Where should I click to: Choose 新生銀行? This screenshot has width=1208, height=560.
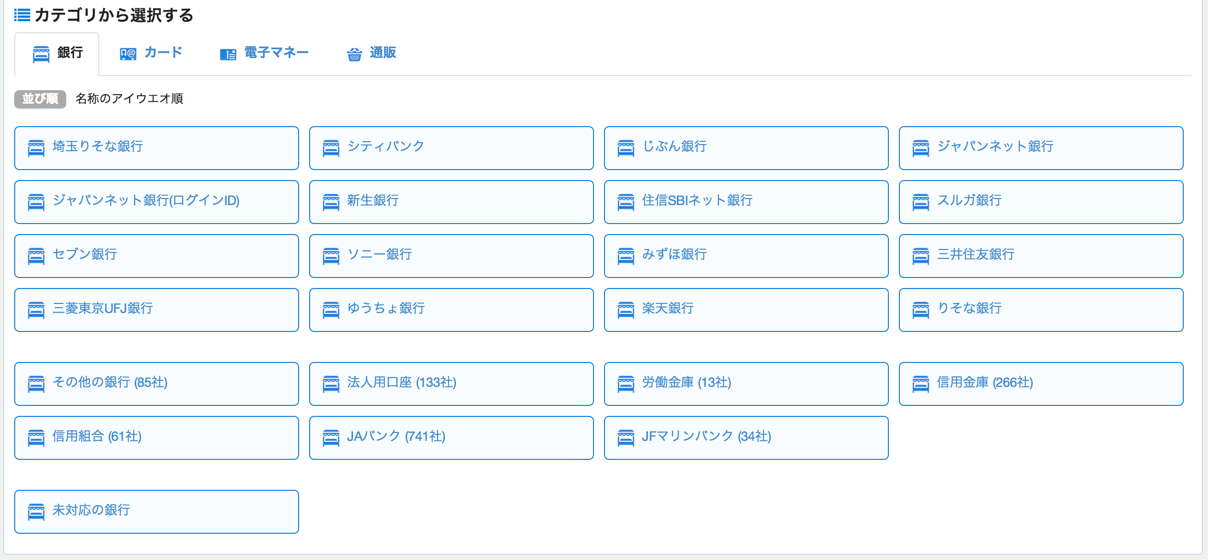point(451,202)
